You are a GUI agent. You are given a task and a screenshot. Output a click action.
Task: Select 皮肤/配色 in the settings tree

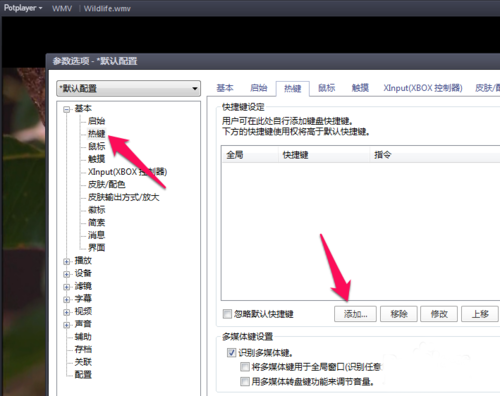point(106,184)
